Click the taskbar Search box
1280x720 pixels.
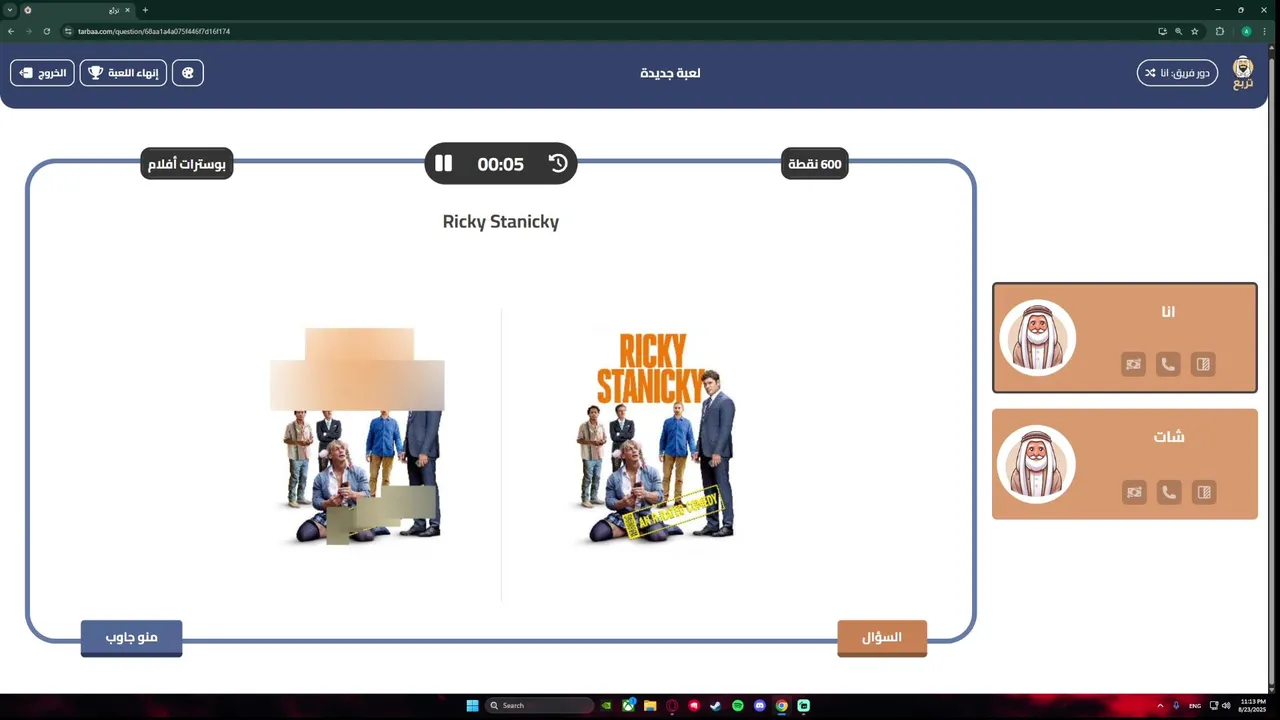540,706
